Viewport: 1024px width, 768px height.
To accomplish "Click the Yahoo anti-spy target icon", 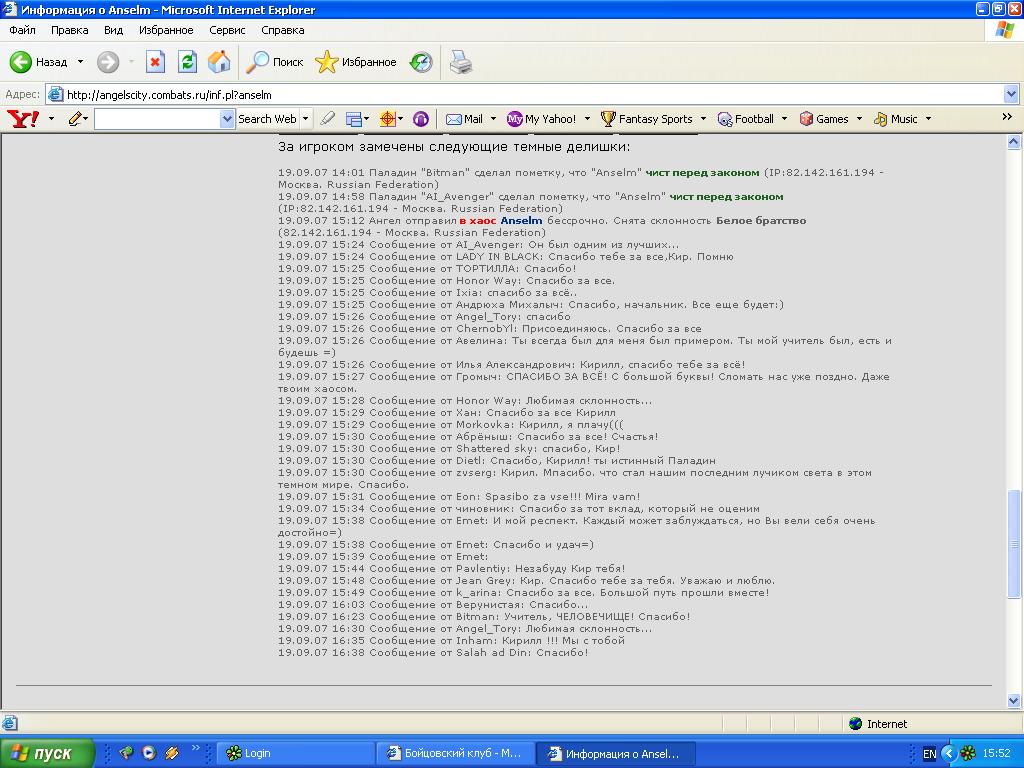I will pos(388,119).
